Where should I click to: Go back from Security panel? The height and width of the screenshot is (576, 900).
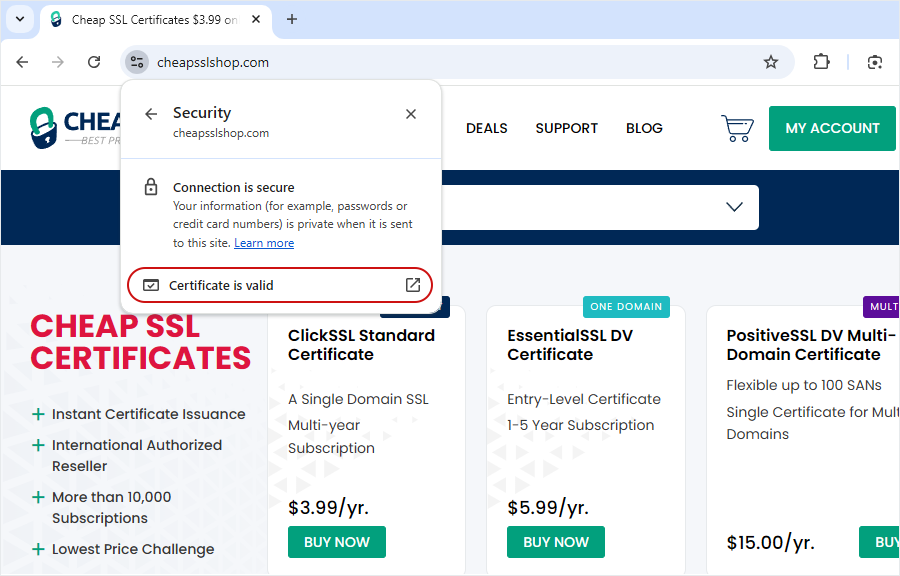151,114
